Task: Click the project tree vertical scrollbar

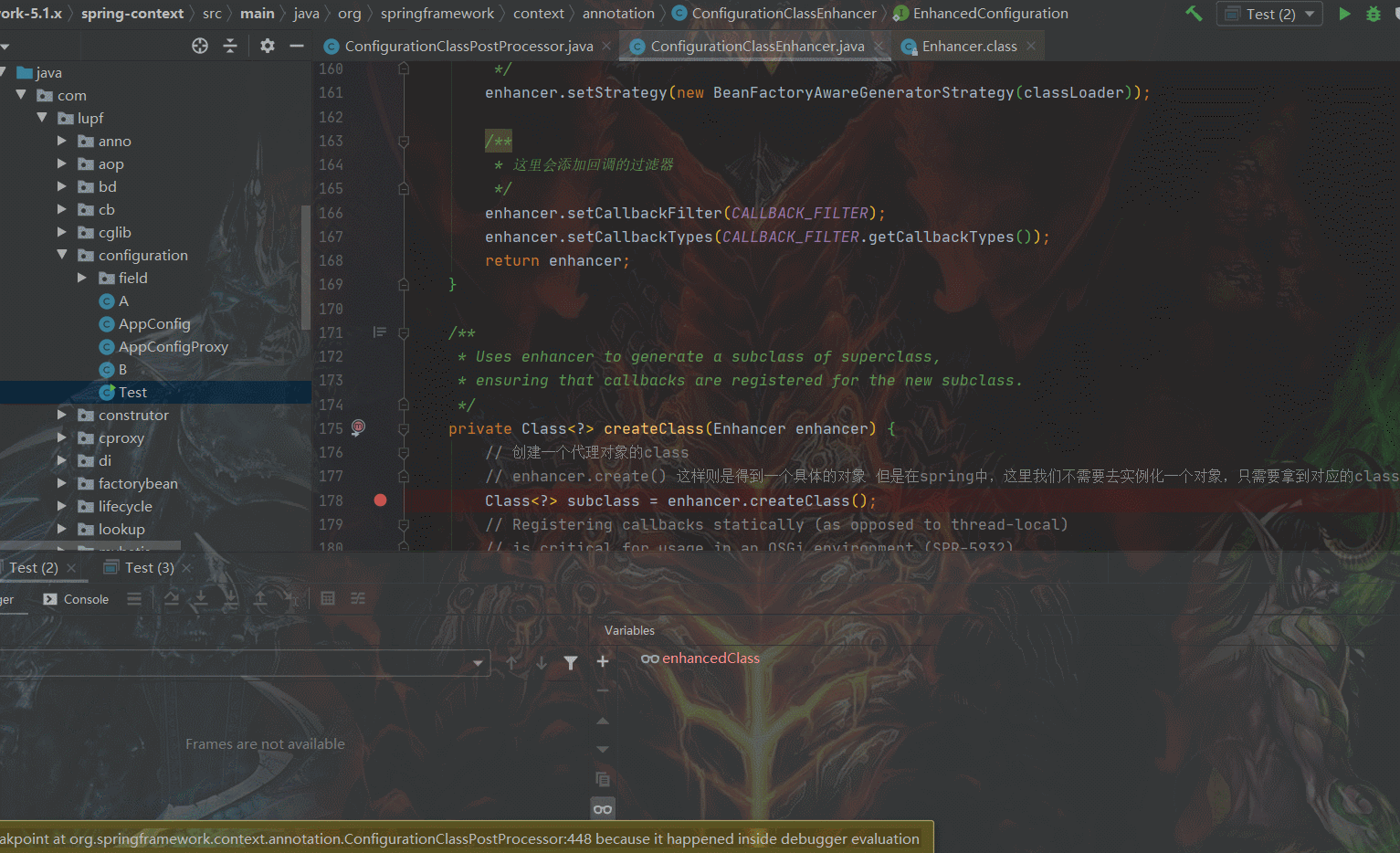Action: tap(306, 267)
